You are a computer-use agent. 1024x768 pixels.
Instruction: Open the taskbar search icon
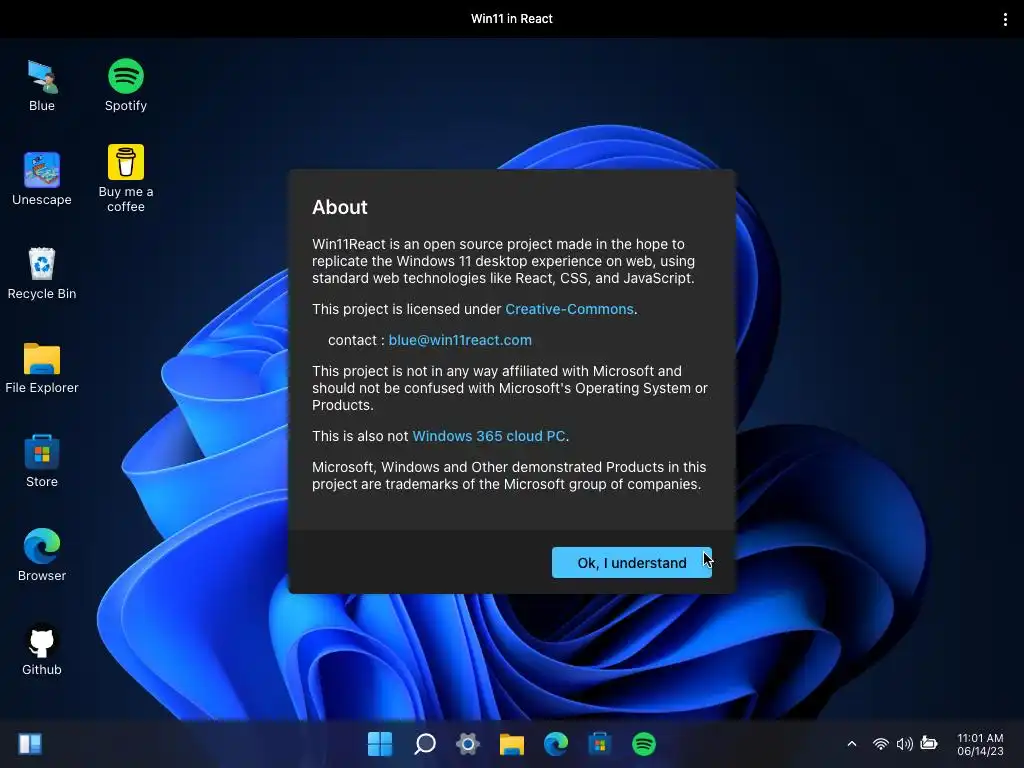point(424,744)
